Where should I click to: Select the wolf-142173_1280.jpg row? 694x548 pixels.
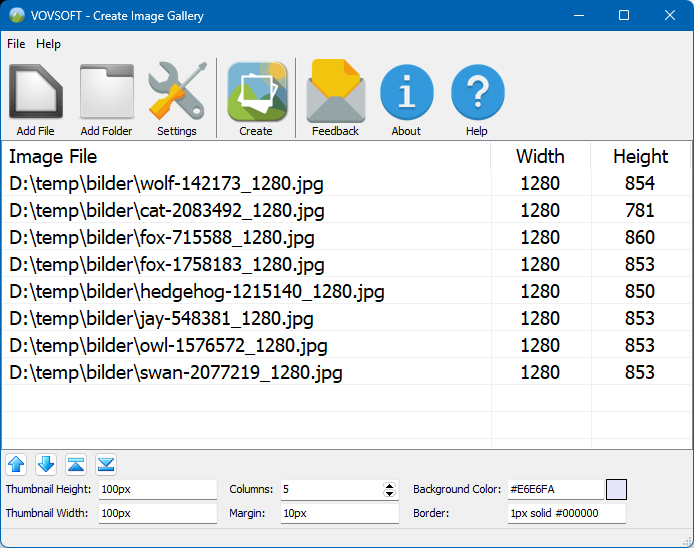click(347, 183)
